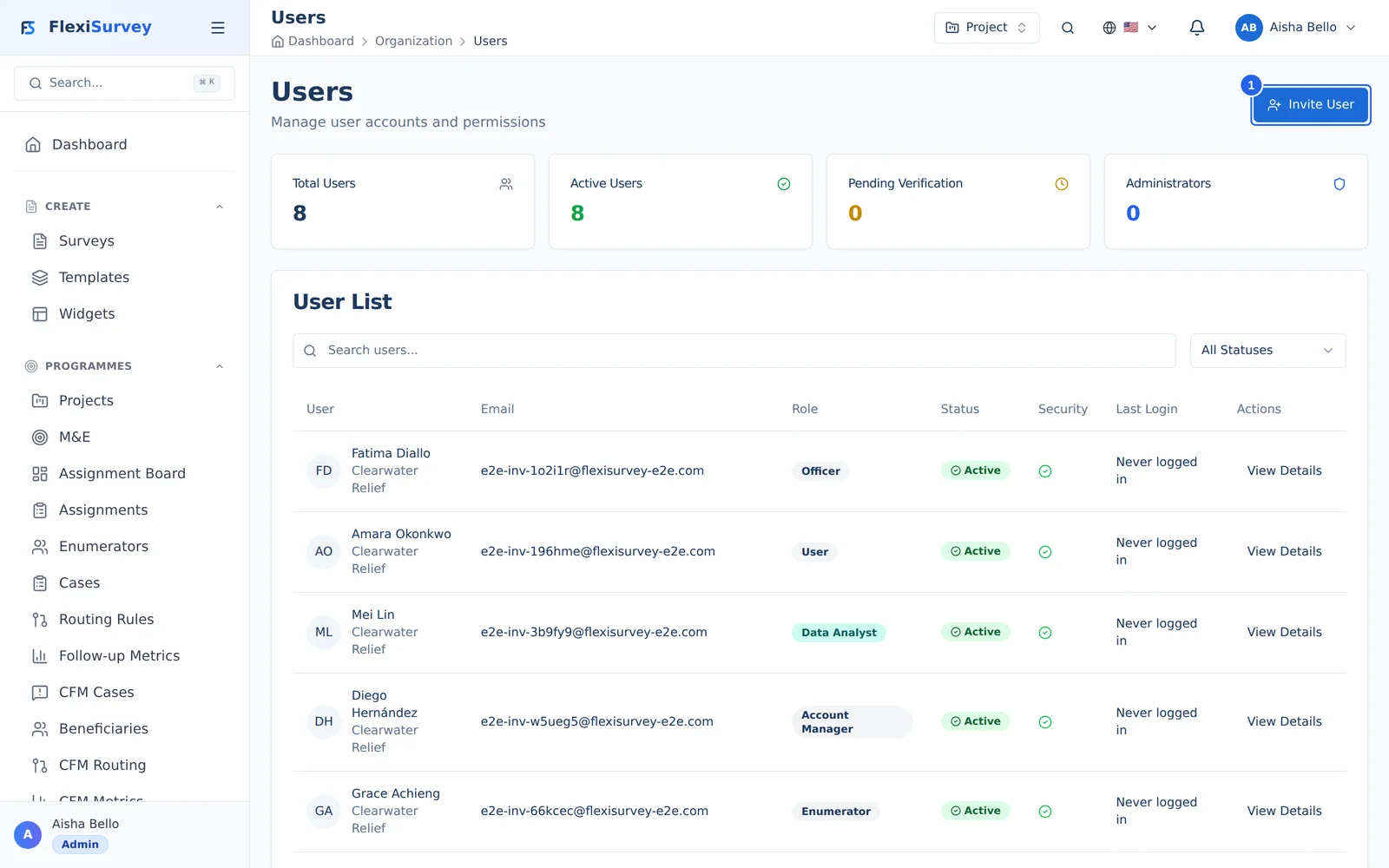Click the Invite User button
The width and height of the screenshot is (1389, 868).
(x=1311, y=105)
